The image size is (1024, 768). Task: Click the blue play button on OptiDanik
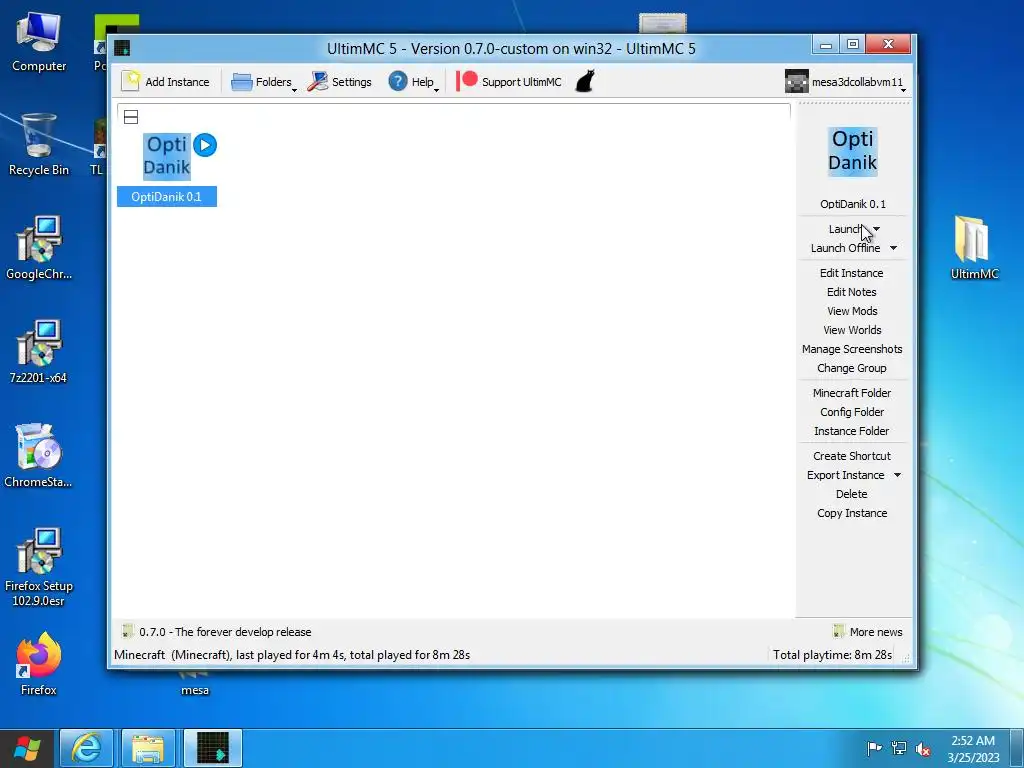pos(205,145)
